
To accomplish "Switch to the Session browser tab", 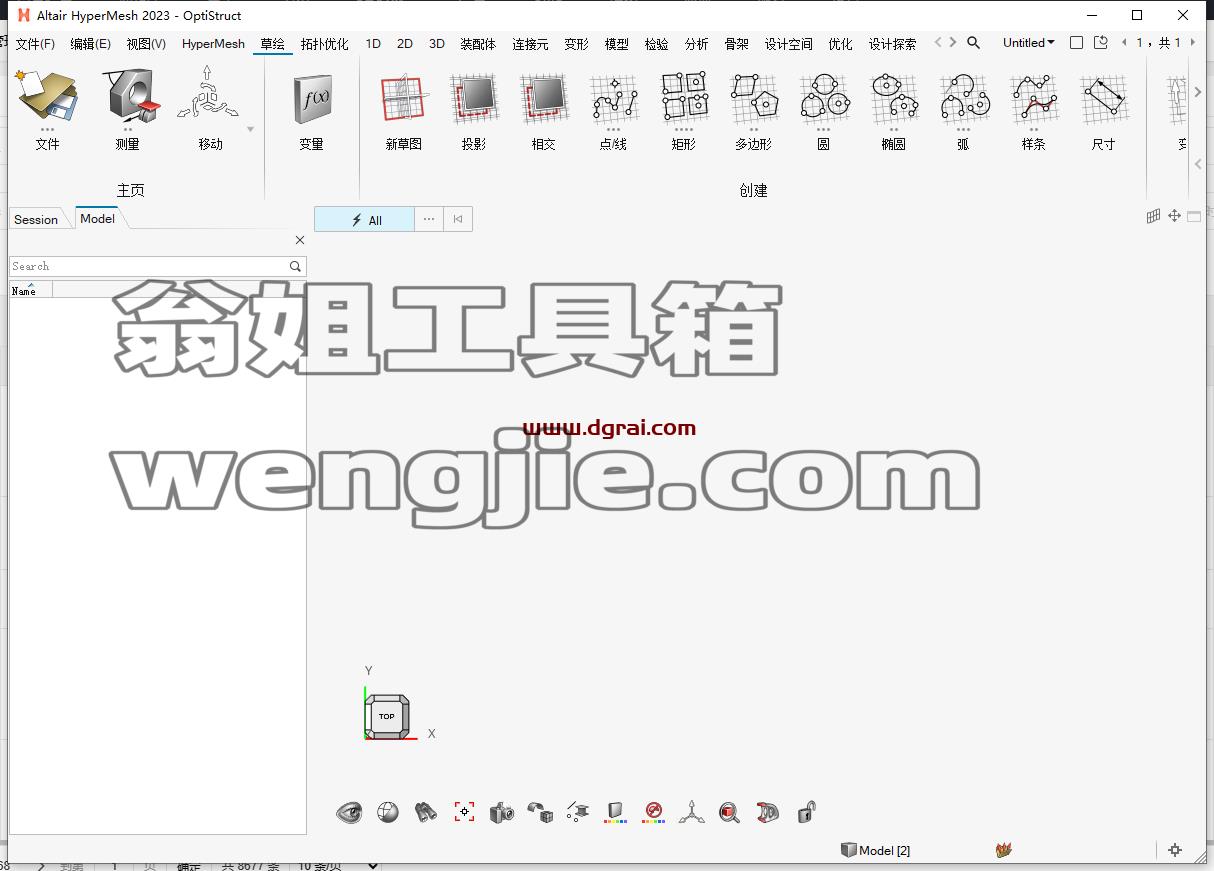I will pos(36,219).
